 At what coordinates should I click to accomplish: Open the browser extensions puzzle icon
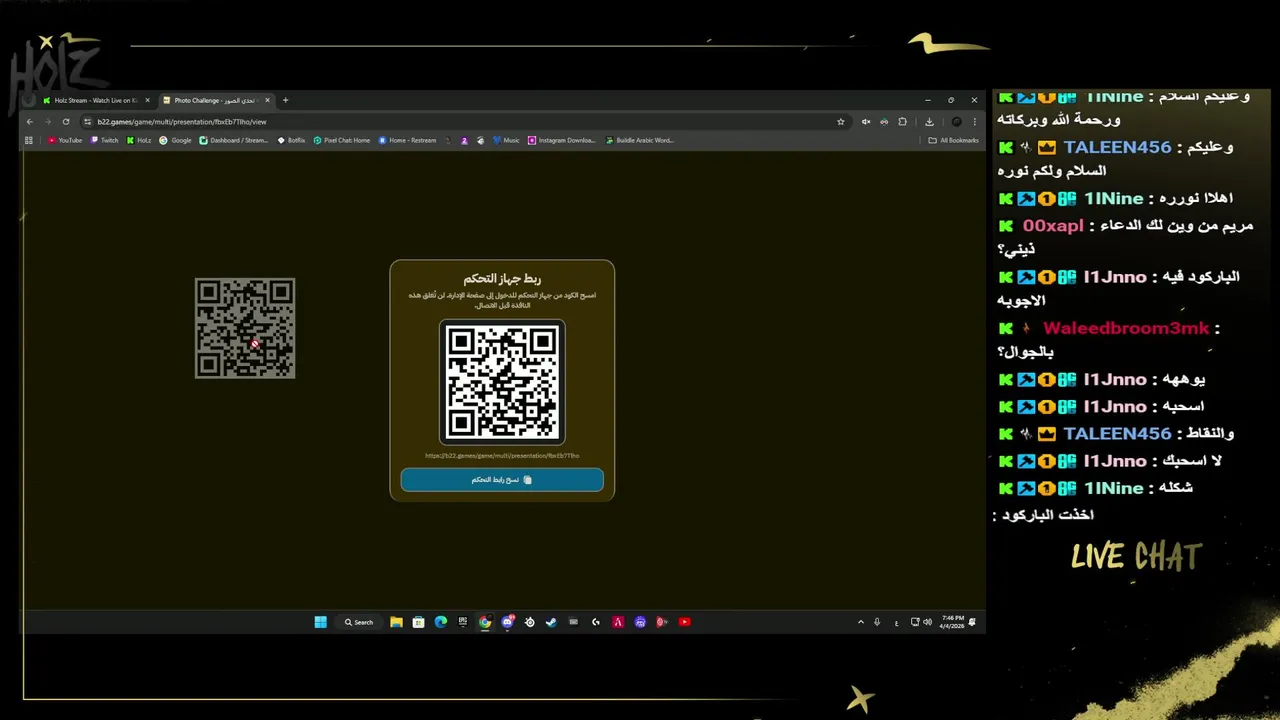point(902,122)
